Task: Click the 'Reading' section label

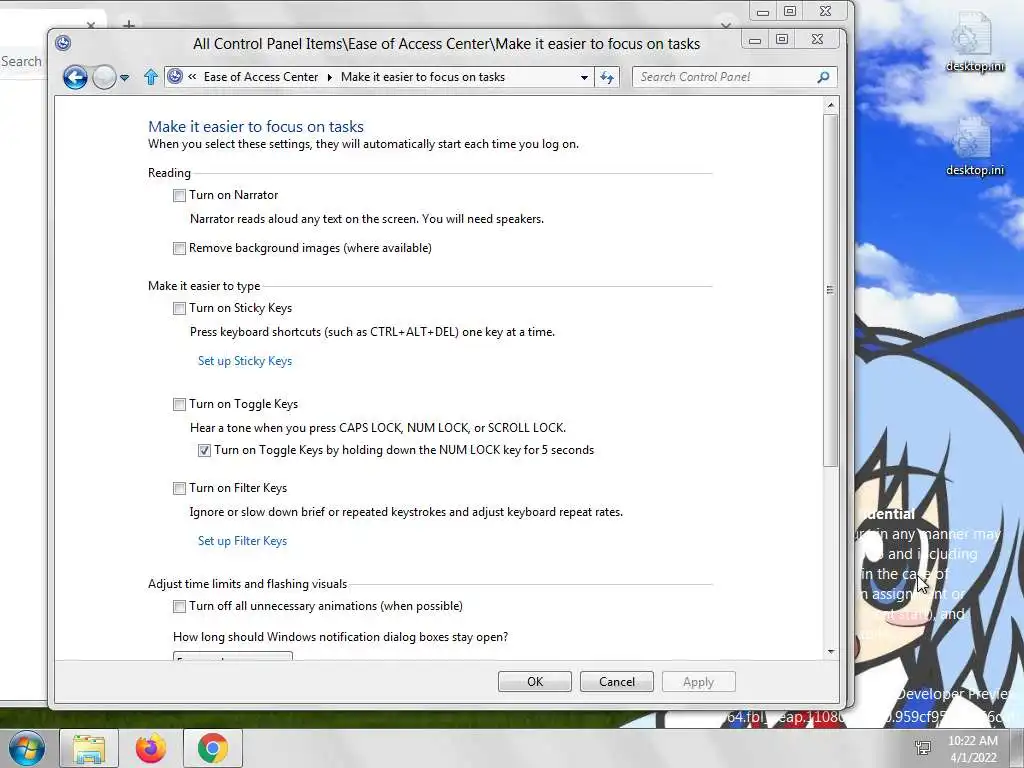Action: pos(169,173)
